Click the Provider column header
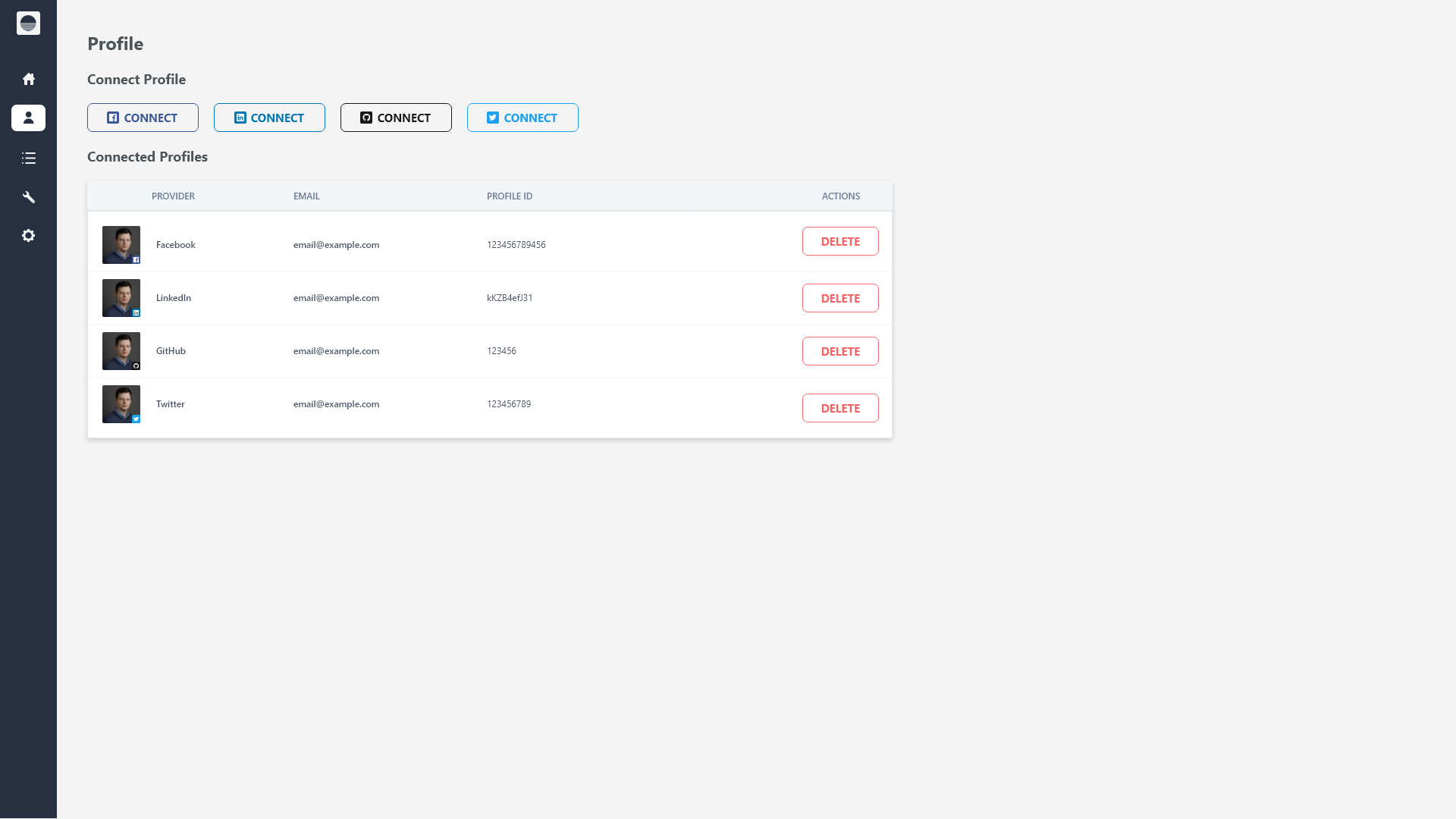1456x819 pixels. [173, 196]
